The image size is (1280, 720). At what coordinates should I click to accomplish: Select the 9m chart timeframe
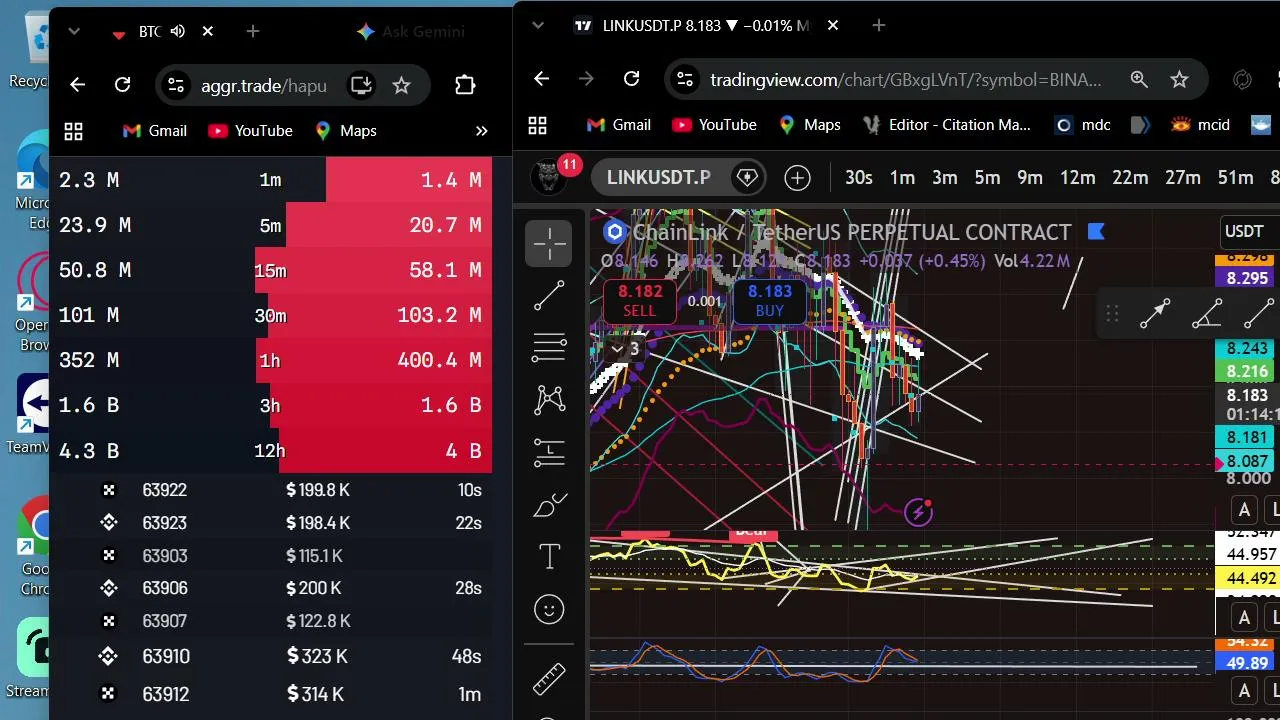[x=1030, y=178]
